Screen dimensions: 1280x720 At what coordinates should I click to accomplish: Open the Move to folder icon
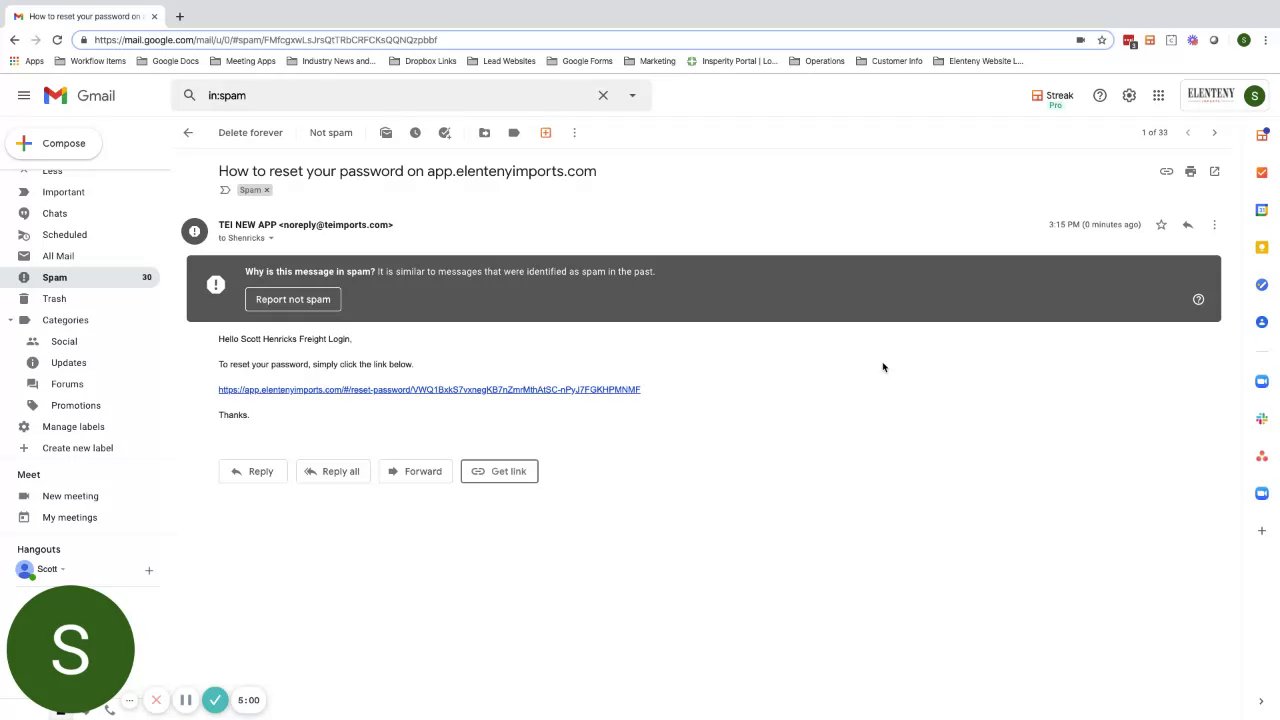(x=484, y=132)
